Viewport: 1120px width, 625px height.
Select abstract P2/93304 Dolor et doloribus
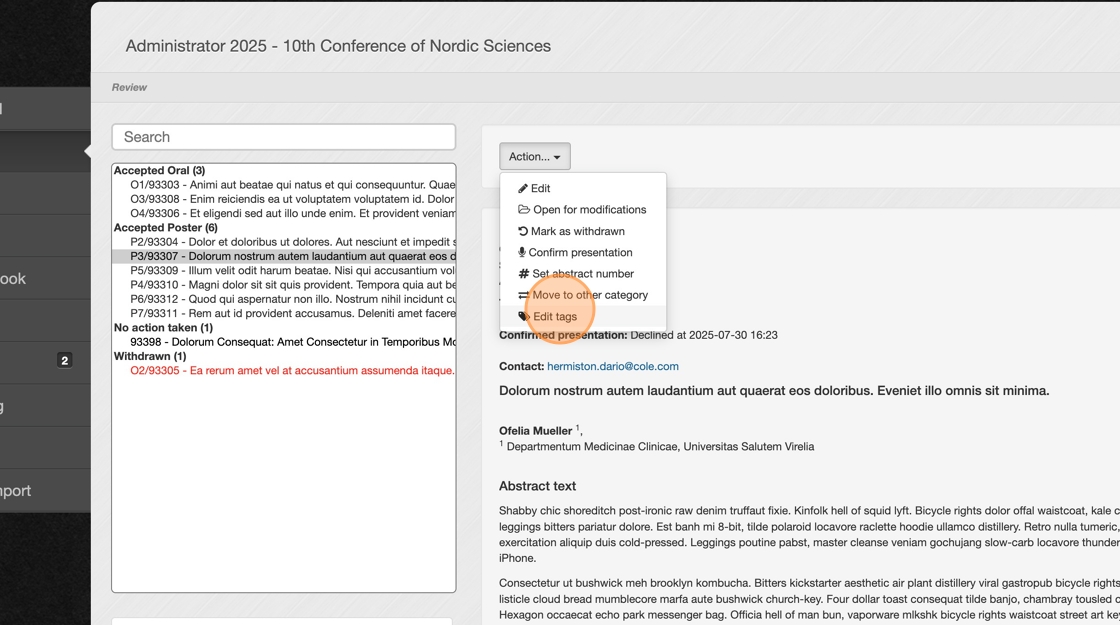[284, 242]
